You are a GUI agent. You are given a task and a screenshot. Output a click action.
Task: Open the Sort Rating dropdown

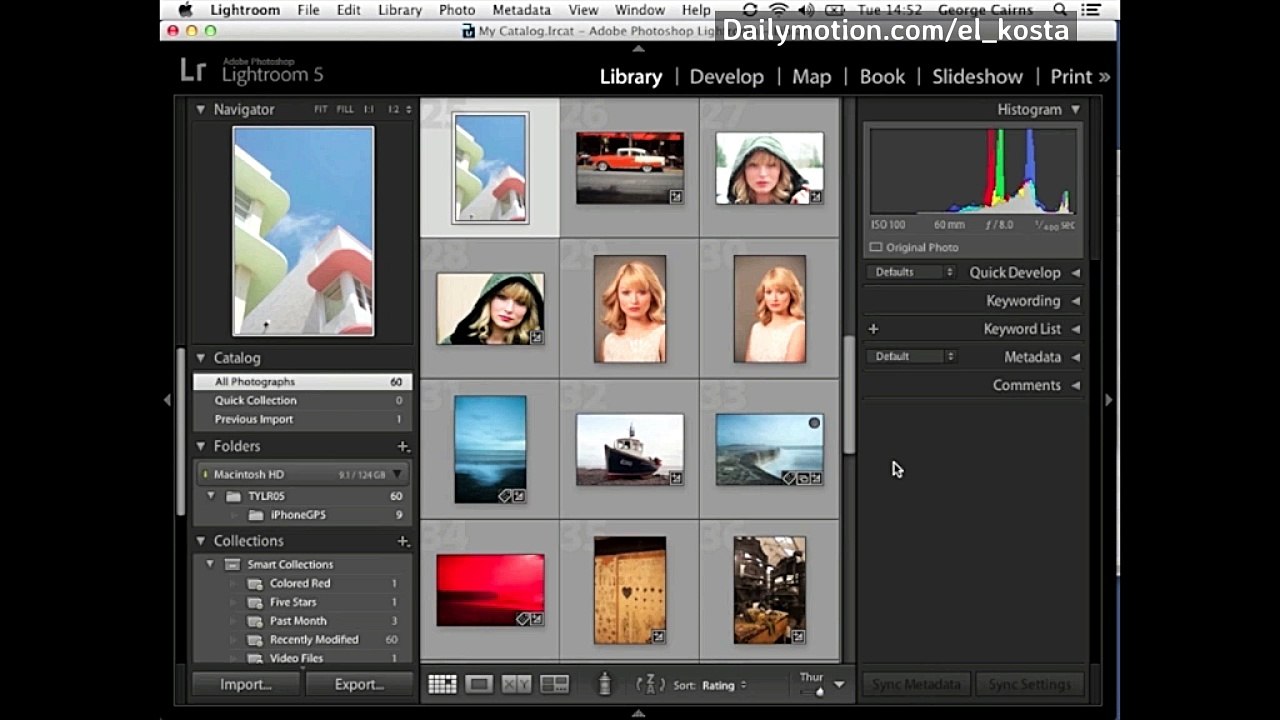(x=724, y=685)
